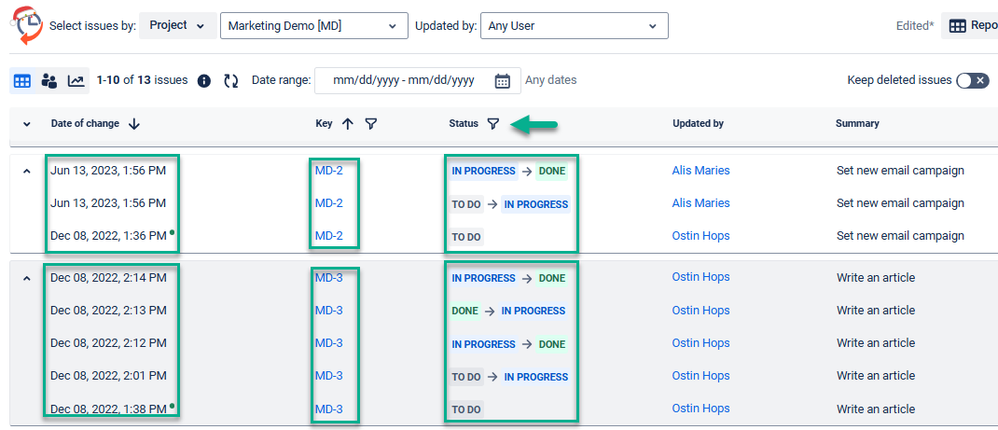
Task: Click the '1-10 of 13 issues' counter
Action: [142, 80]
